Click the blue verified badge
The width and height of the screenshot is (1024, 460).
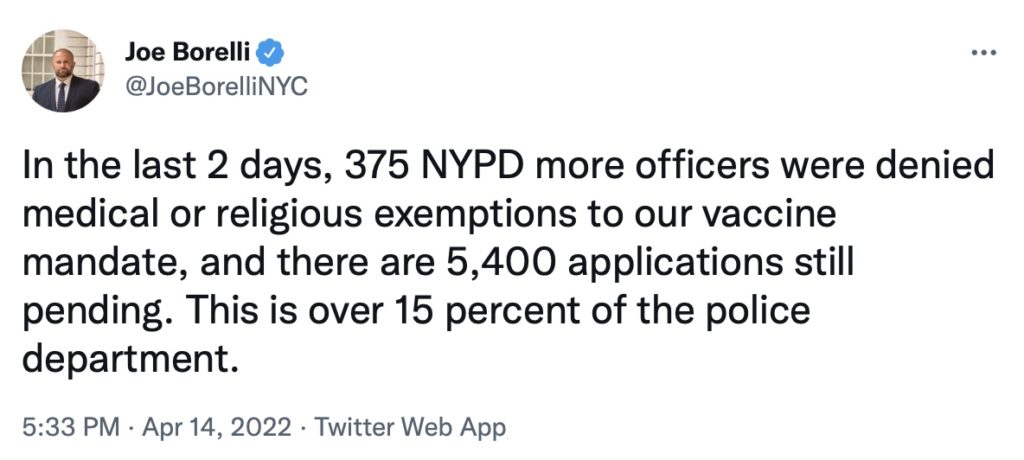pos(269,53)
